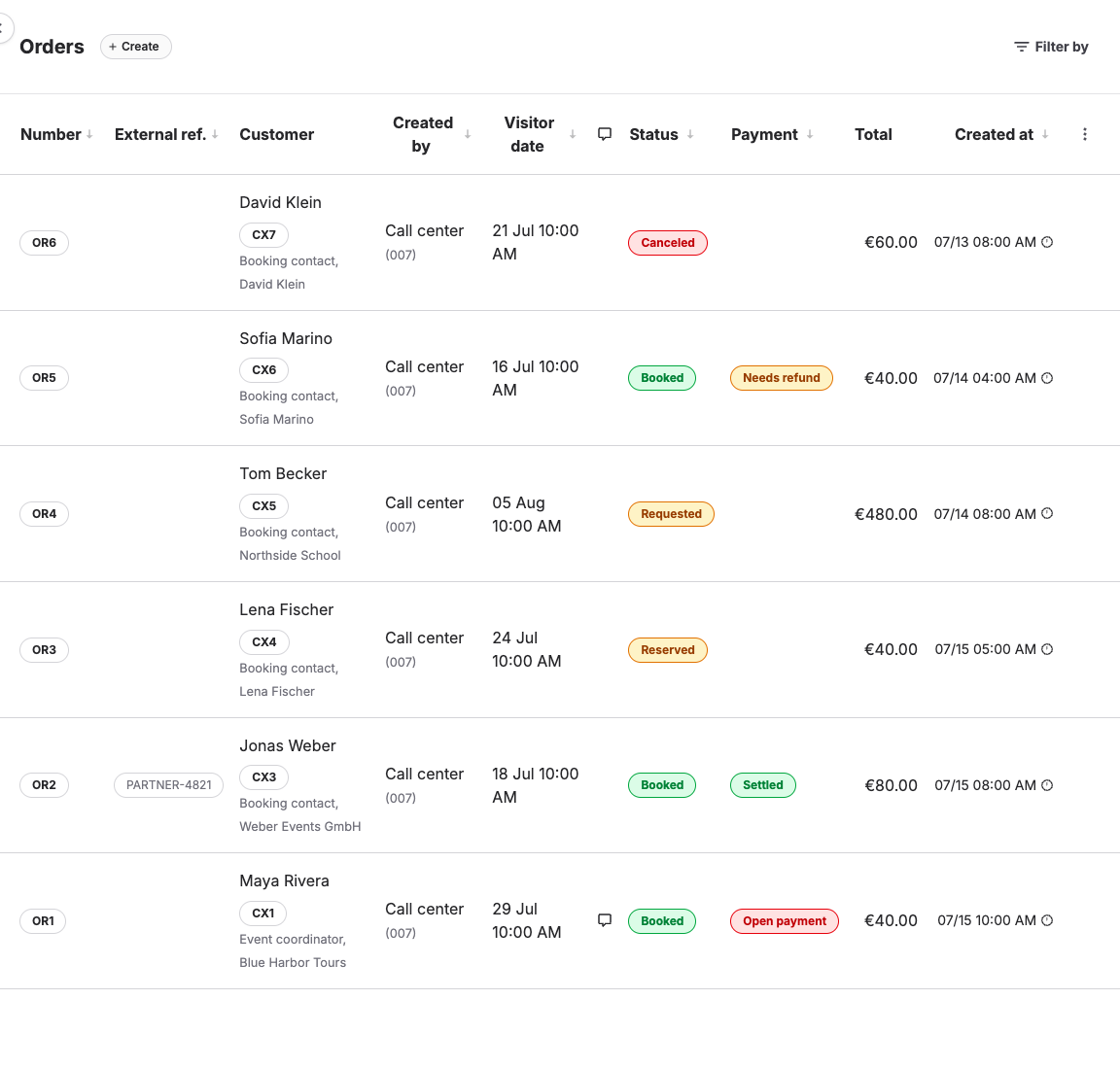Click the clock icon for 07/15 08:00 AM

[1047, 785]
